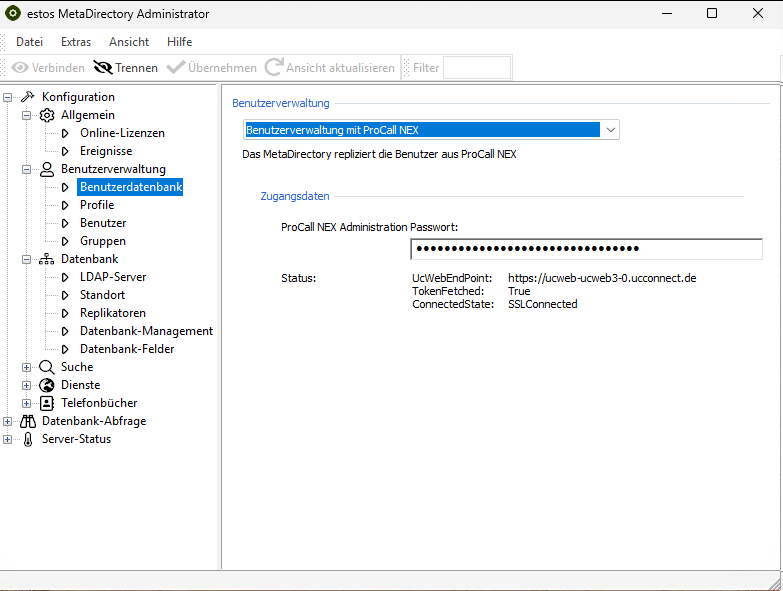Viewport: 783px width, 591px height.
Task: Click the Suche magnifier icon
Action: click(47, 367)
